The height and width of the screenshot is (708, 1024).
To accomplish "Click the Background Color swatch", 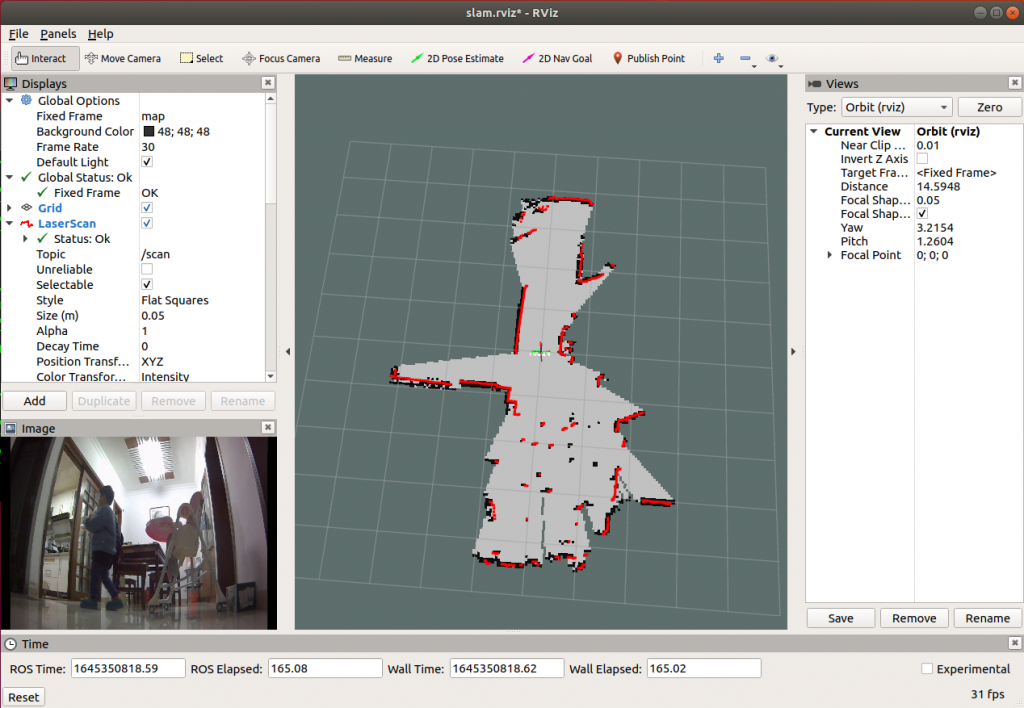I will [148, 131].
